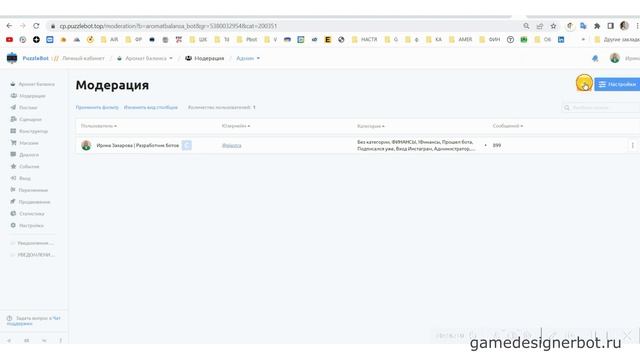Click Личный кабинет breadcrumb link
The image size is (640, 360).
(x=83, y=58)
